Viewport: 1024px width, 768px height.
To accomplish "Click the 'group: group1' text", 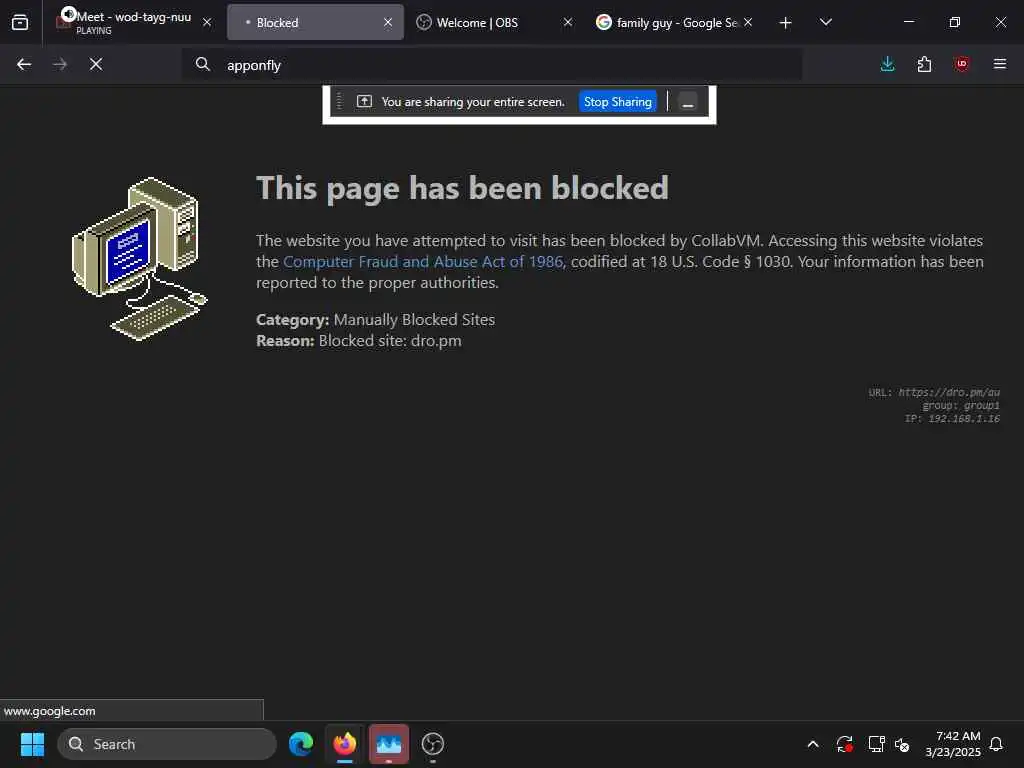I will pyautogui.click(x=961, y=406).
